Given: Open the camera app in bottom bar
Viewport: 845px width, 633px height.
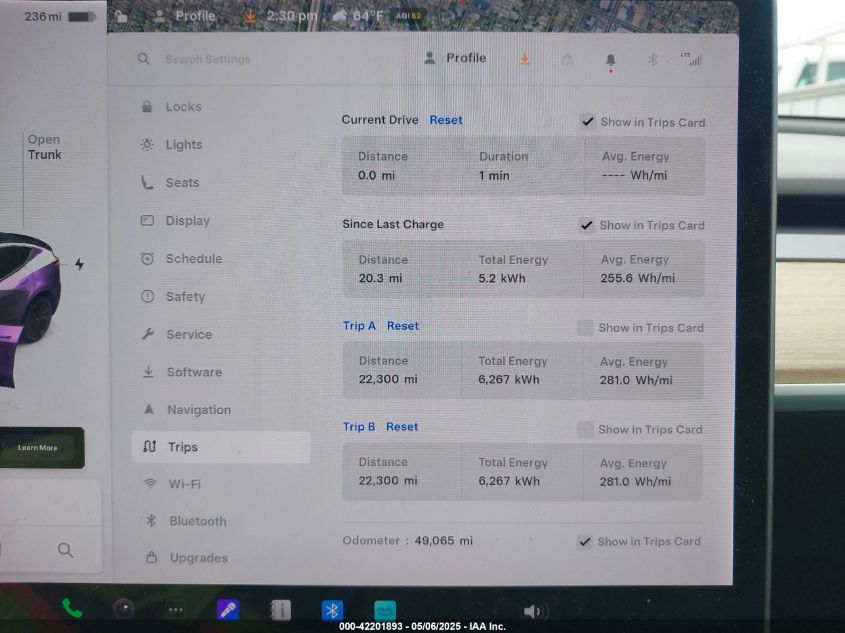Looking at the screenshot, I should [x=124, y=609].
